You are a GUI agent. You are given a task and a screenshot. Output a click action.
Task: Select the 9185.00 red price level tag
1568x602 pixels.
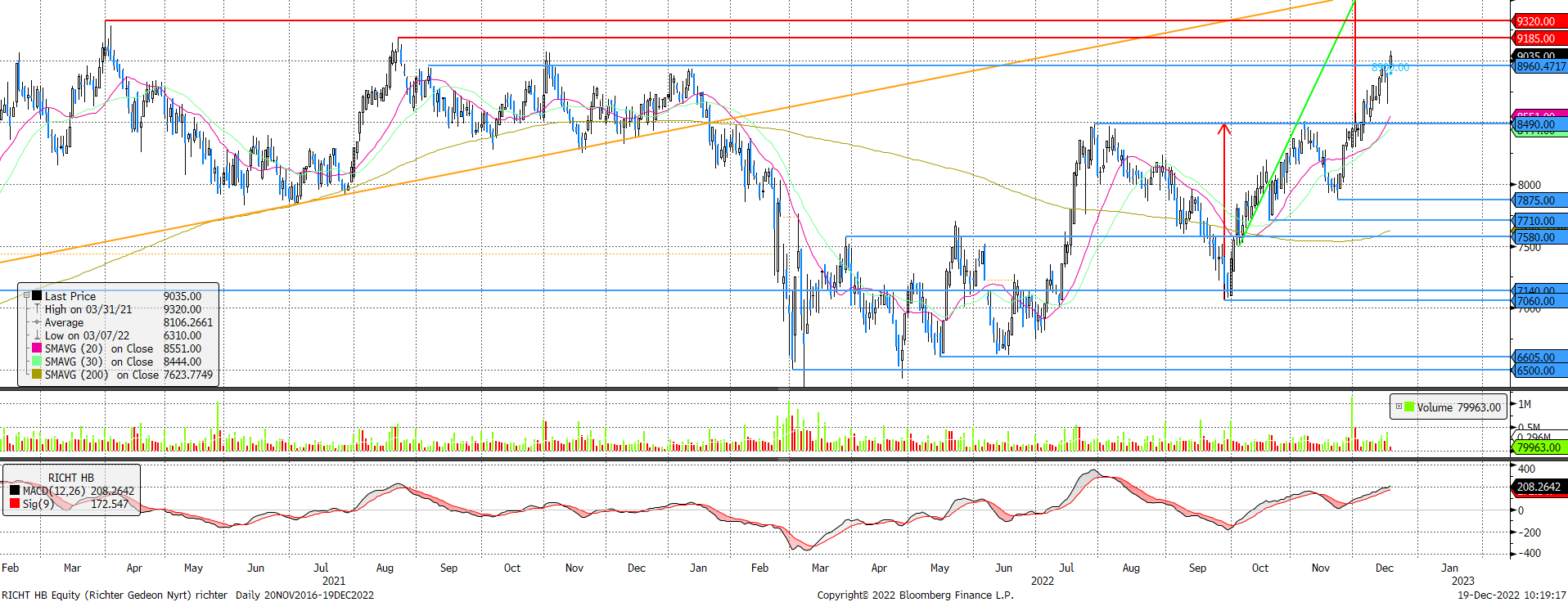(x=1536, y=38)
